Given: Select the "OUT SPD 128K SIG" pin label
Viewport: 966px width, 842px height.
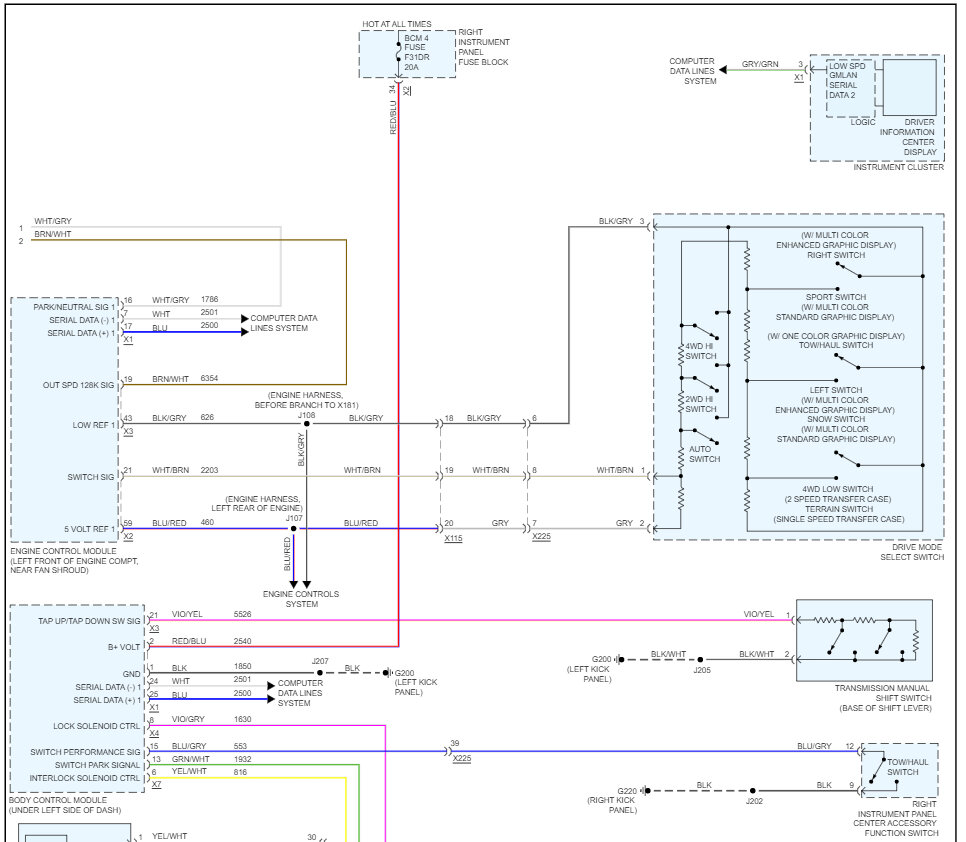Looking at the screenshot, I should click(78, 385).
